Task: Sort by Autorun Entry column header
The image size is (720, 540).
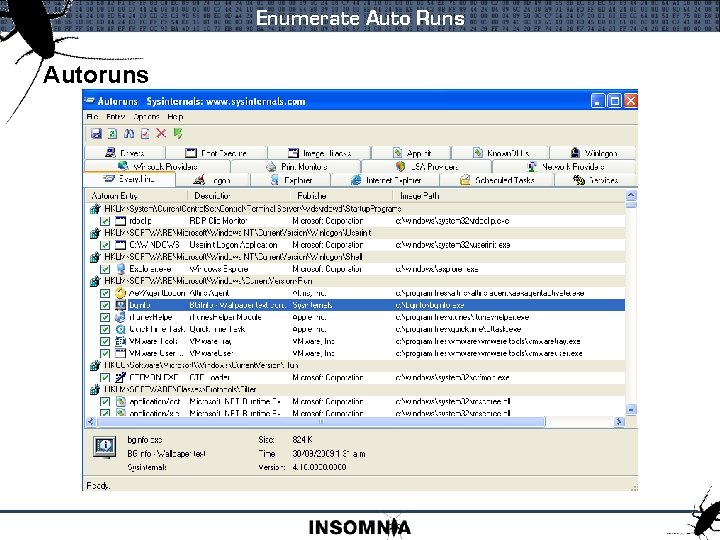Action: coord(137,196)
